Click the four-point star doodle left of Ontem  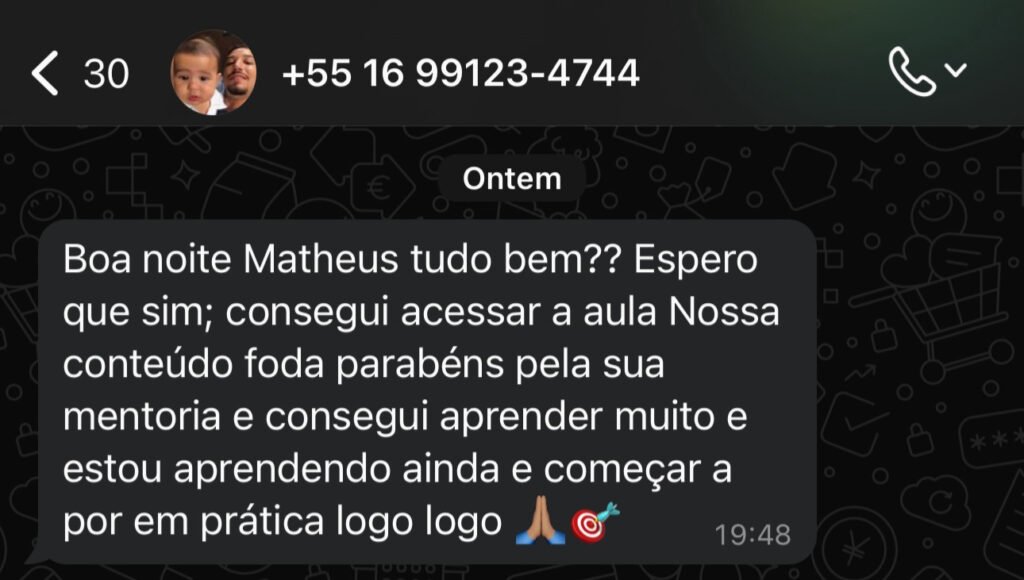click(x=185, y=176)
